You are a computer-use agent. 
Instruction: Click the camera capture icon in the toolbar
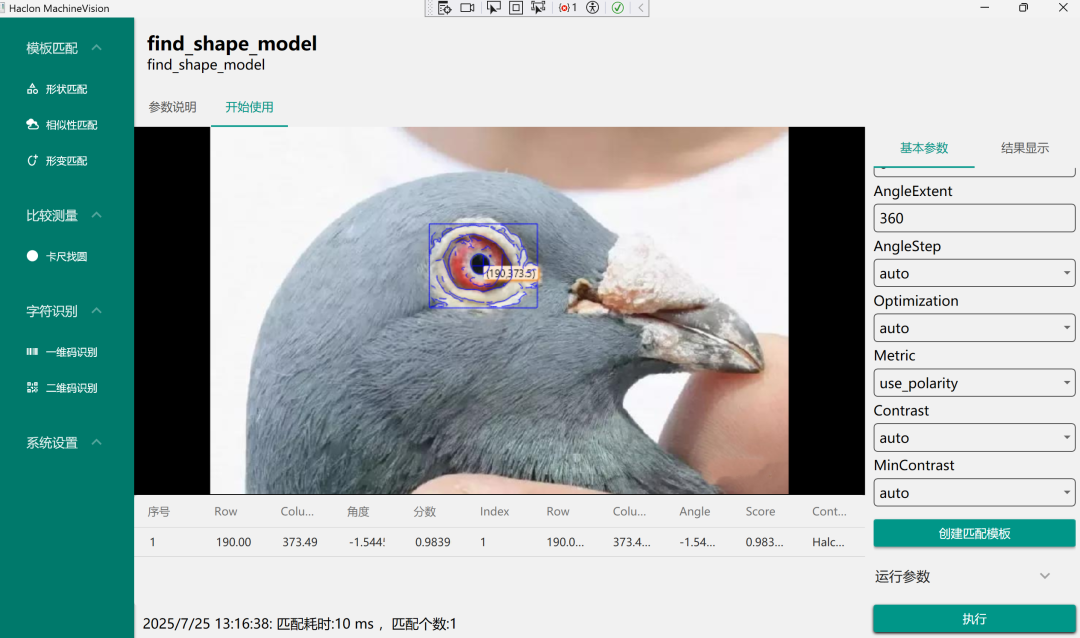point(467,8)
